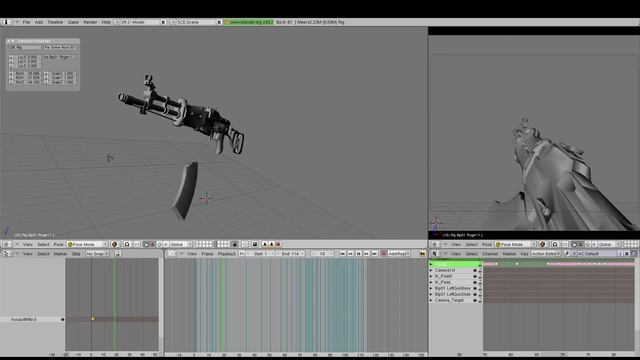
Task: Open the SR:2-Model screen selector
Action: coord(117,22)
